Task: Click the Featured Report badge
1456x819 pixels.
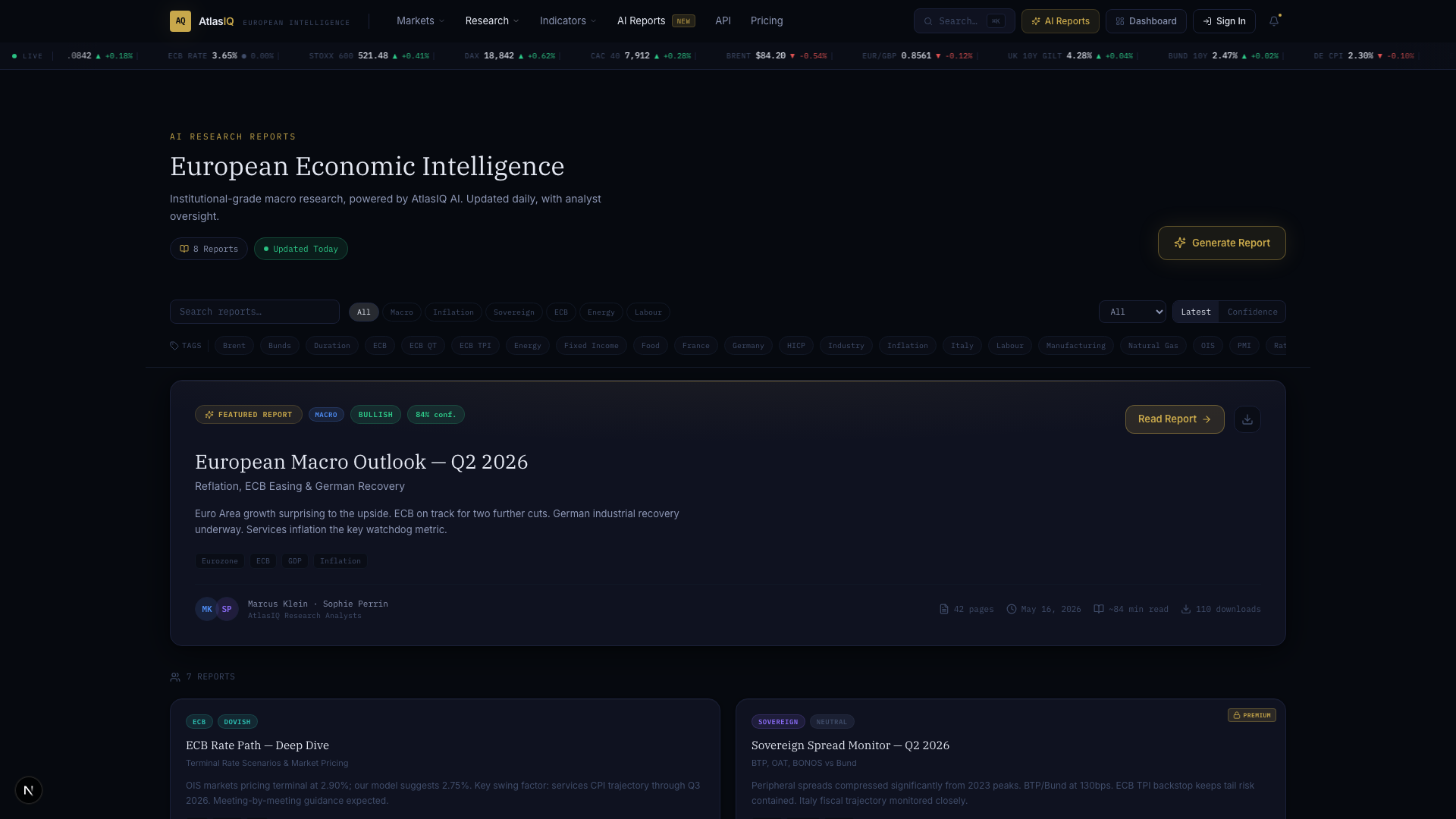Action: click(249, 415)
